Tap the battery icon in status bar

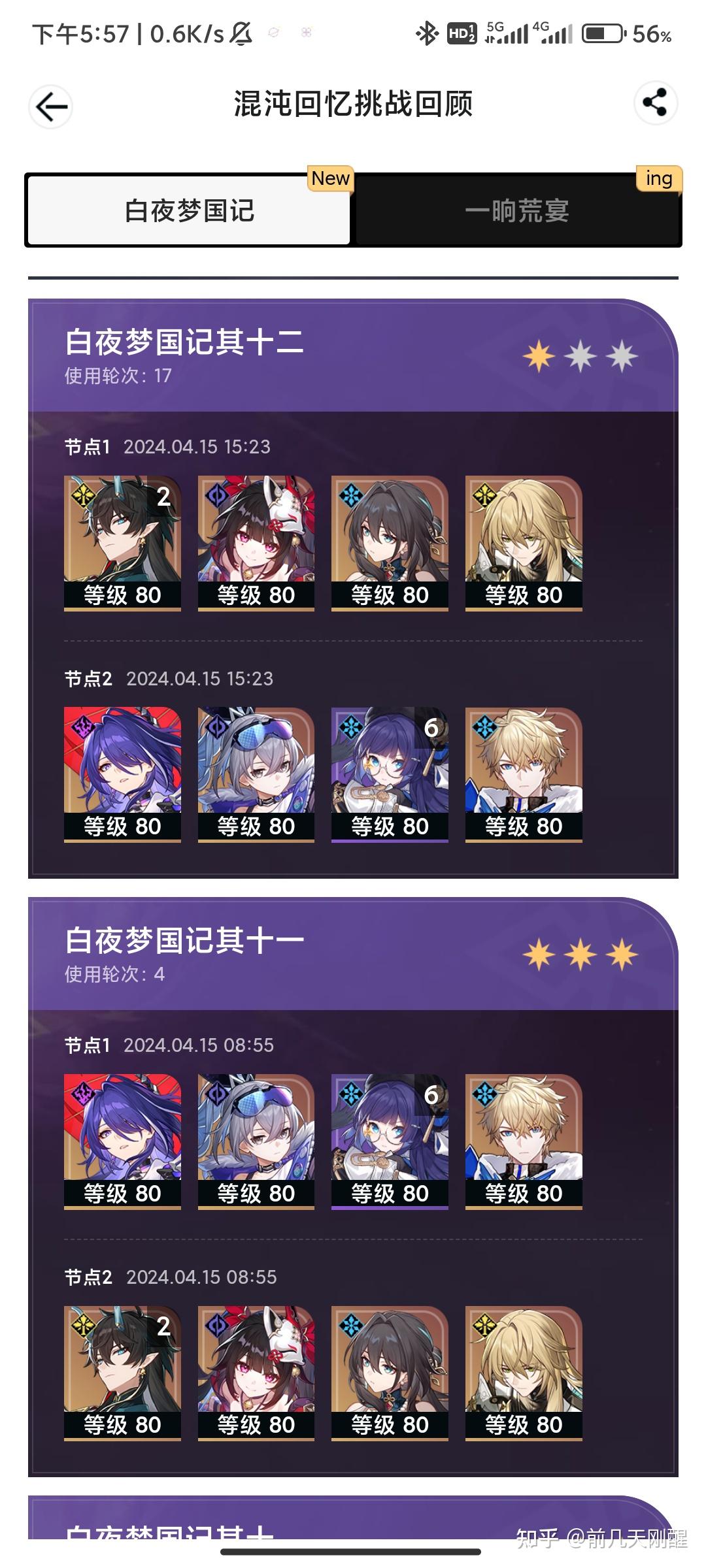(604, 33)
